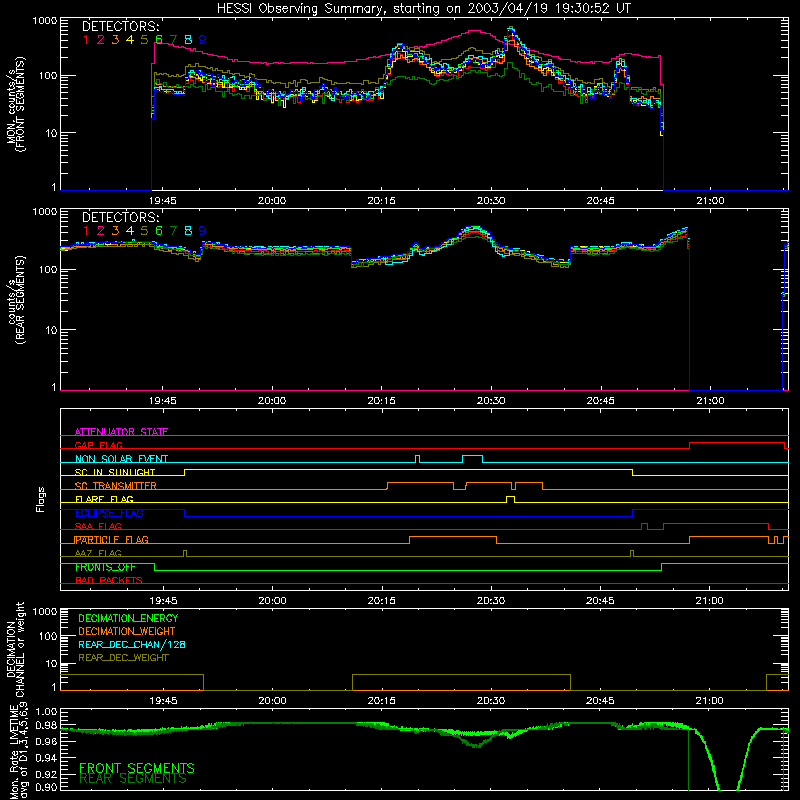Click the DECIMATION_WEIGHT legend entry
The image size is (800, 800).
[127, 631]
